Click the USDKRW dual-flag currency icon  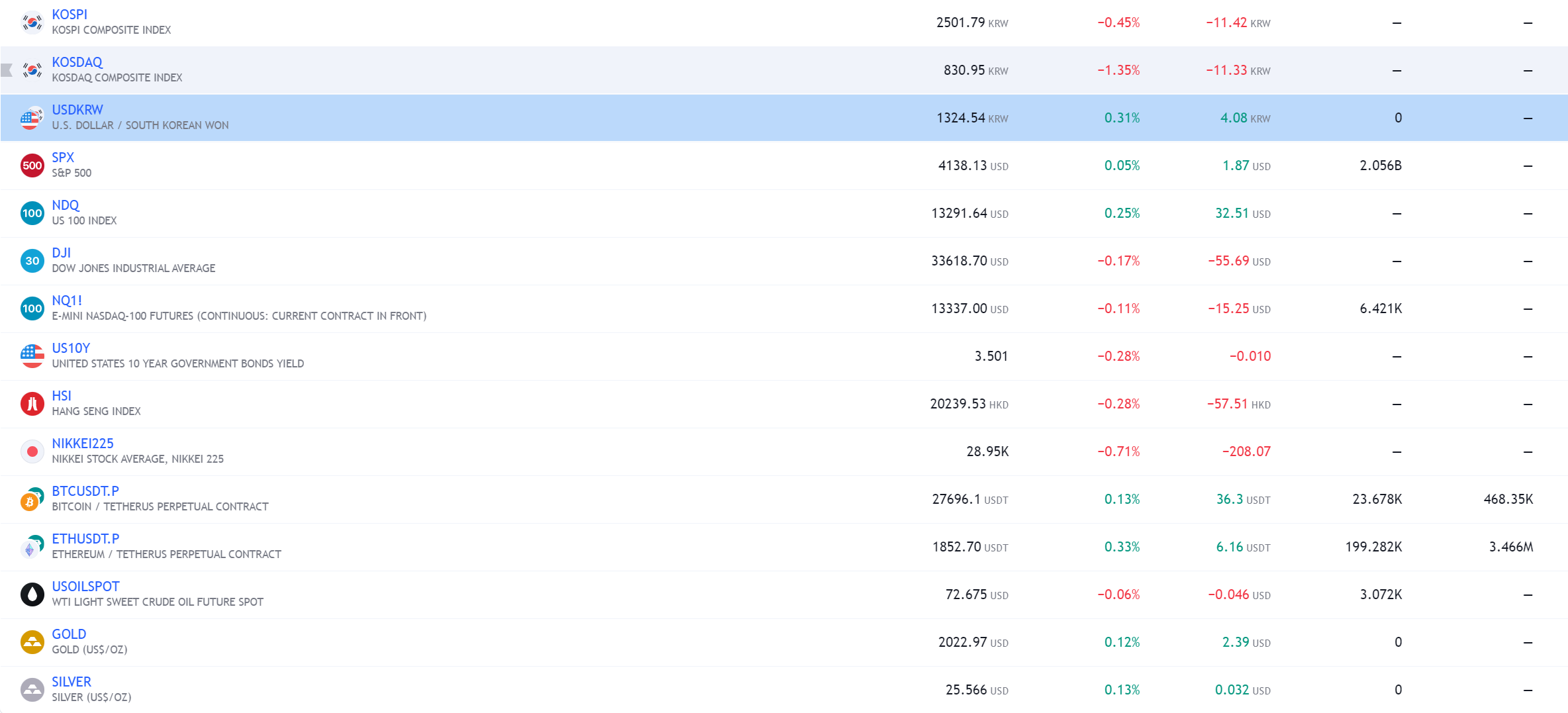pos(32,118)
